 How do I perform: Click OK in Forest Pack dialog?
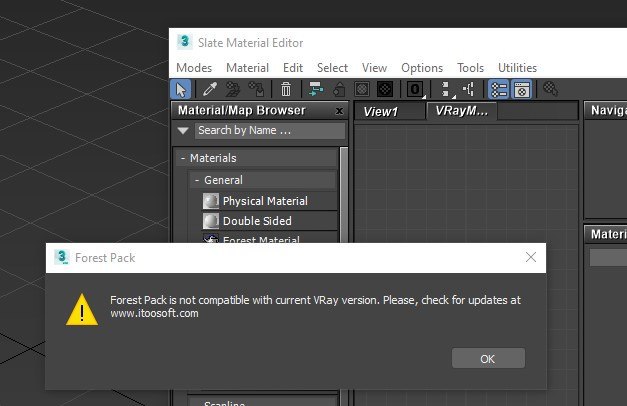pyautogui.click(x=488, y=358)
